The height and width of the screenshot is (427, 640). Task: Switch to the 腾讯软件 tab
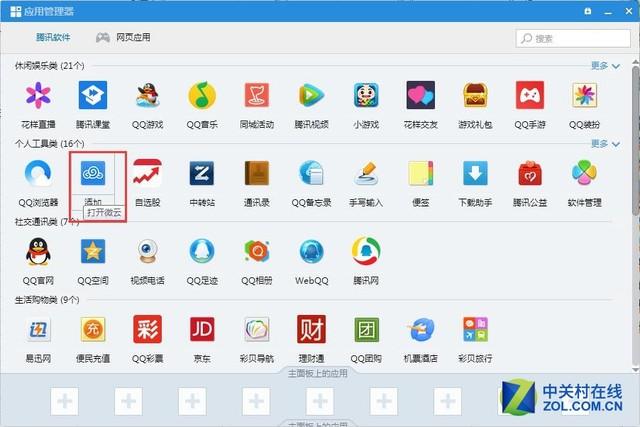click(53, 38)
